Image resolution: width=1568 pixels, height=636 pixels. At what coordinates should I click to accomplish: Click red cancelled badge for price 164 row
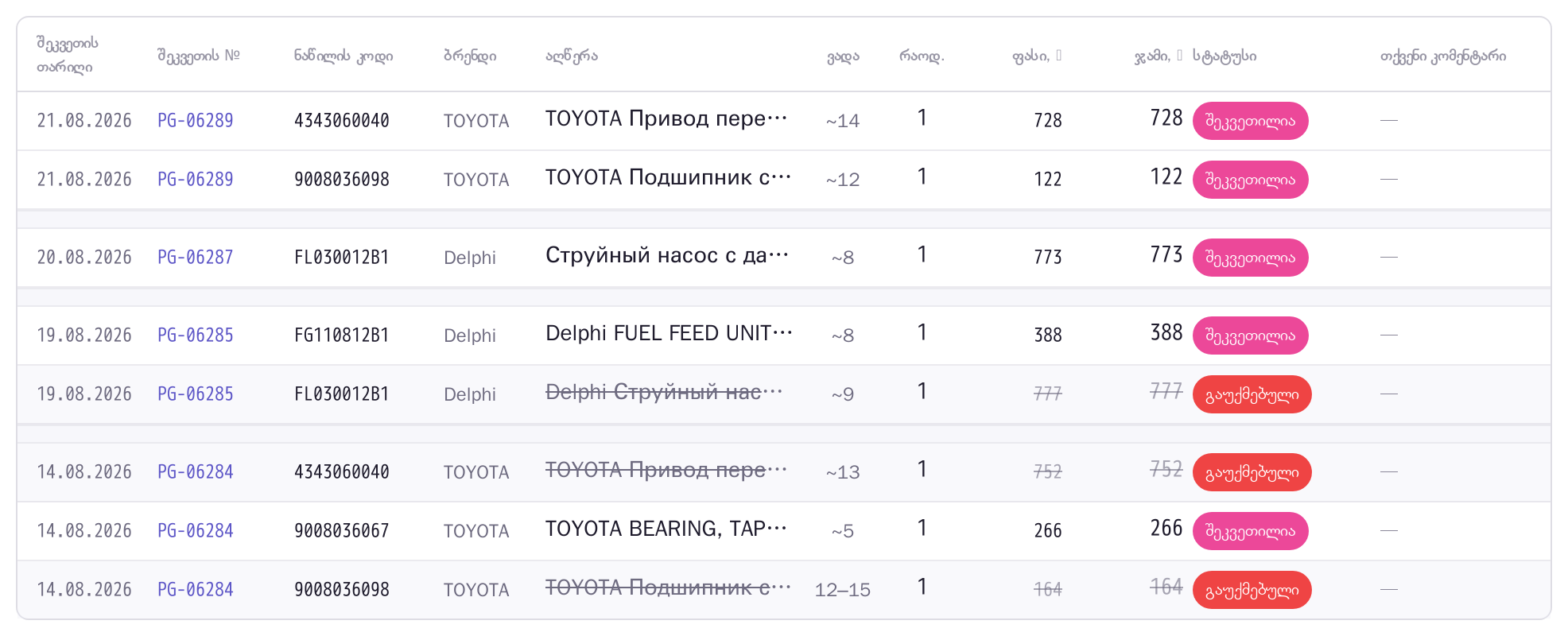click(1252, 590)
